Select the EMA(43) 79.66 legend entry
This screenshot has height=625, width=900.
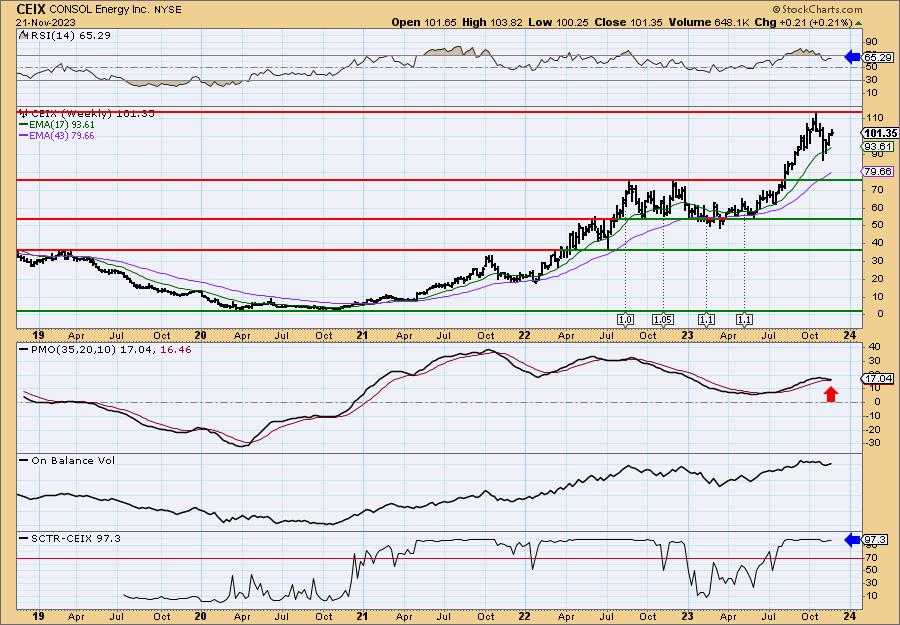pos(57,136)
